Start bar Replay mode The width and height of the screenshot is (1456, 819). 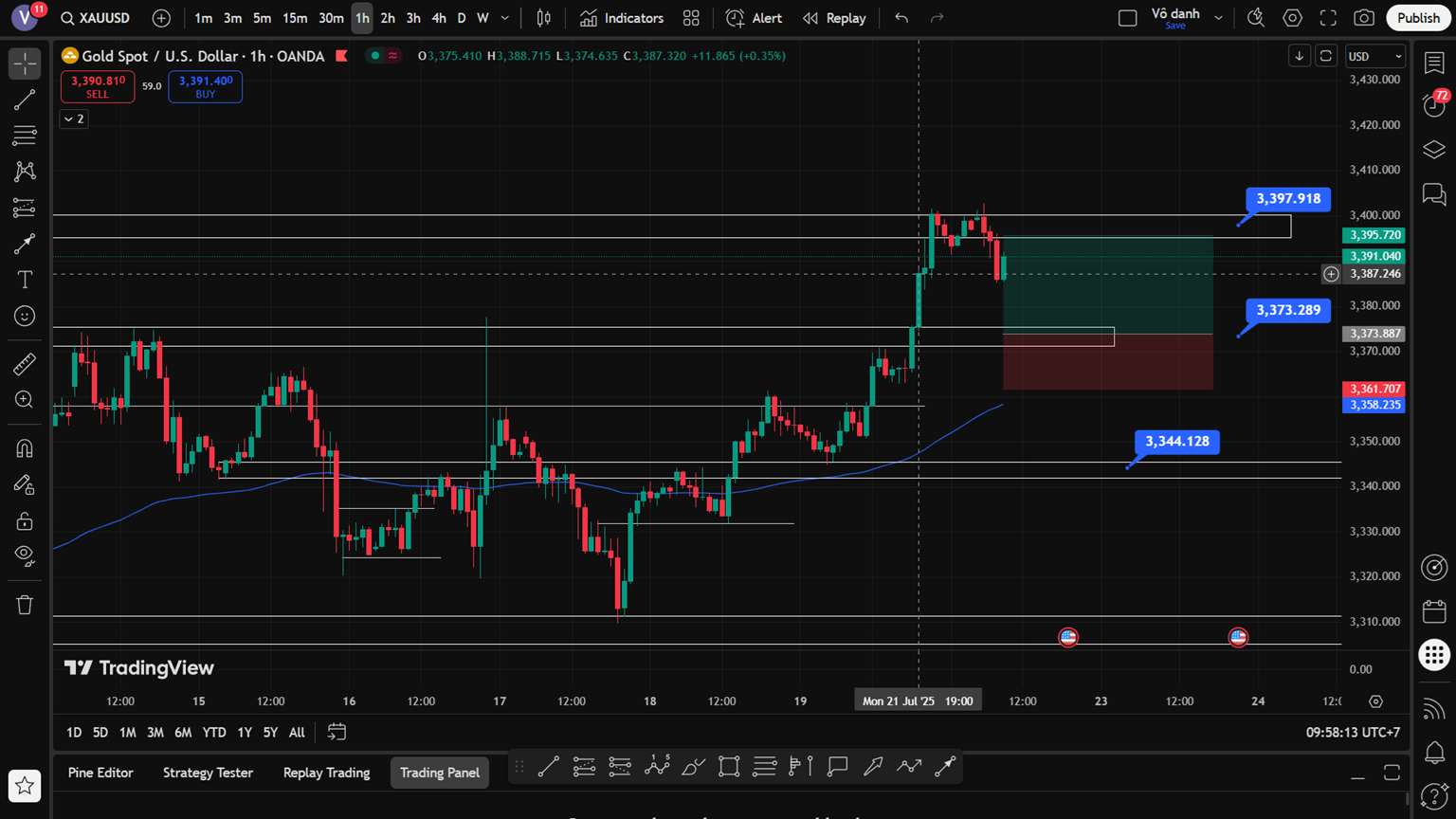point(834,18)
